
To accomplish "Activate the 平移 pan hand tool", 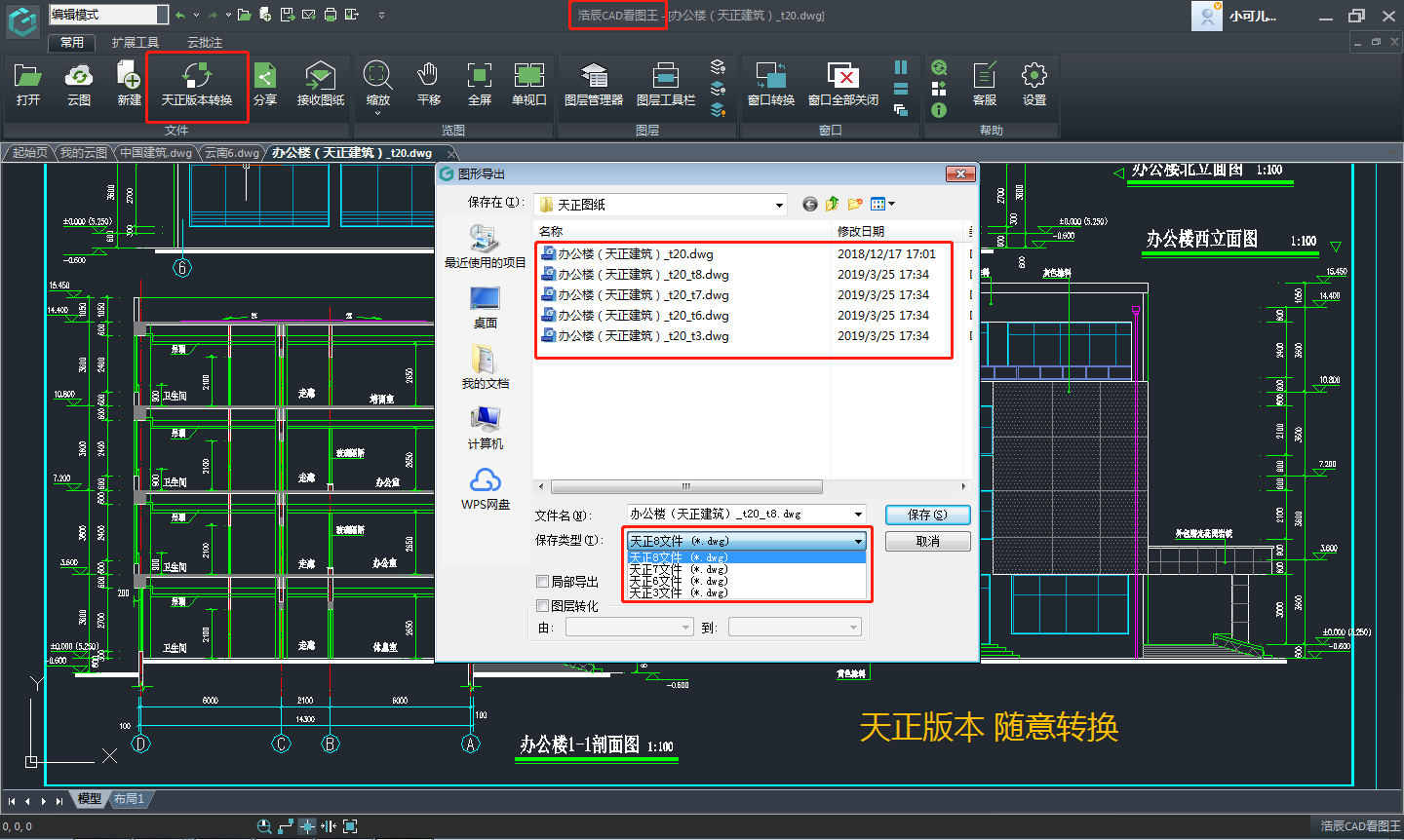I will 428,84.
